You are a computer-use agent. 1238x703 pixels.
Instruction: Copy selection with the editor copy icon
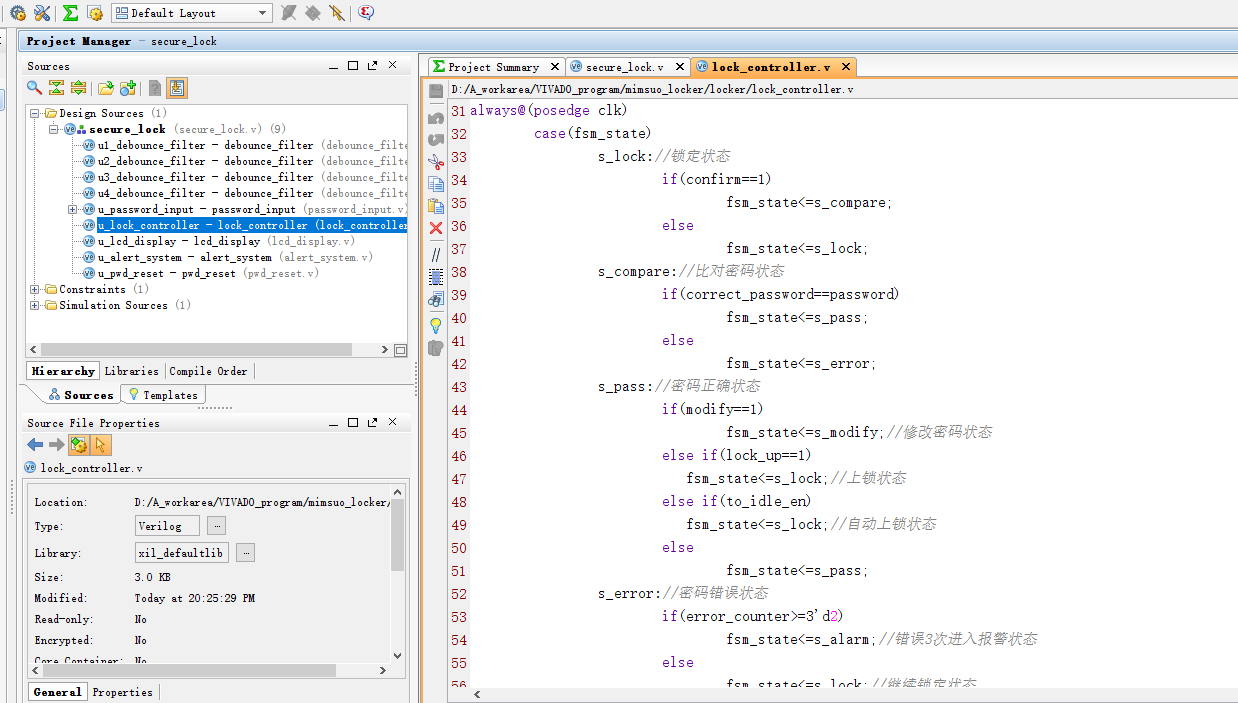point(436,183)
